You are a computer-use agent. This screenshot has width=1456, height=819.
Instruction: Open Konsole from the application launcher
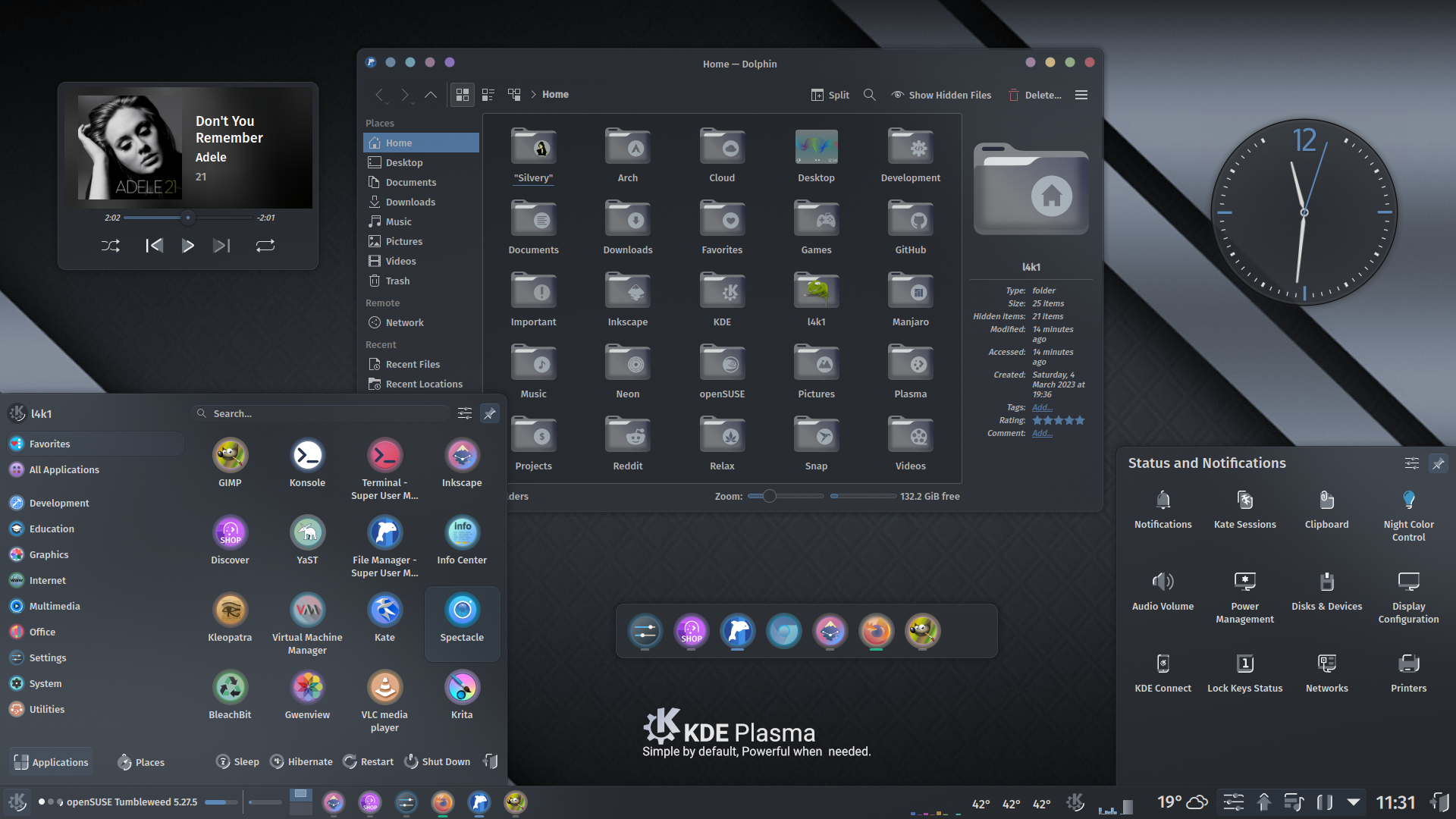pos(307,456)
